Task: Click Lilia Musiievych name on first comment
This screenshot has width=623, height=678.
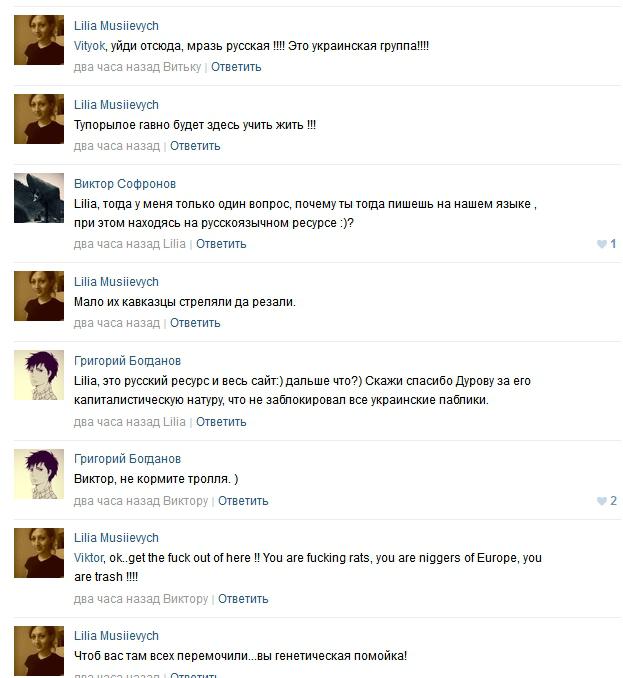Action: (x=116, y=26)
